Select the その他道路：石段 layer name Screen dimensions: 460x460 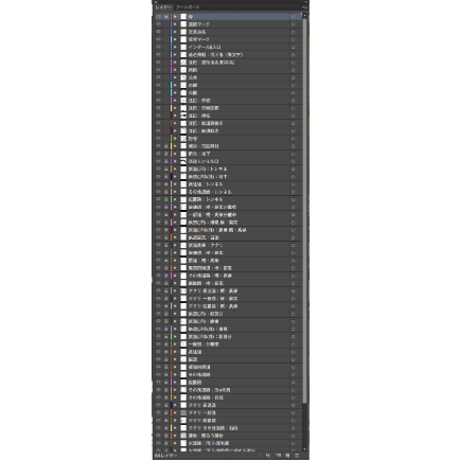[206, 398]
